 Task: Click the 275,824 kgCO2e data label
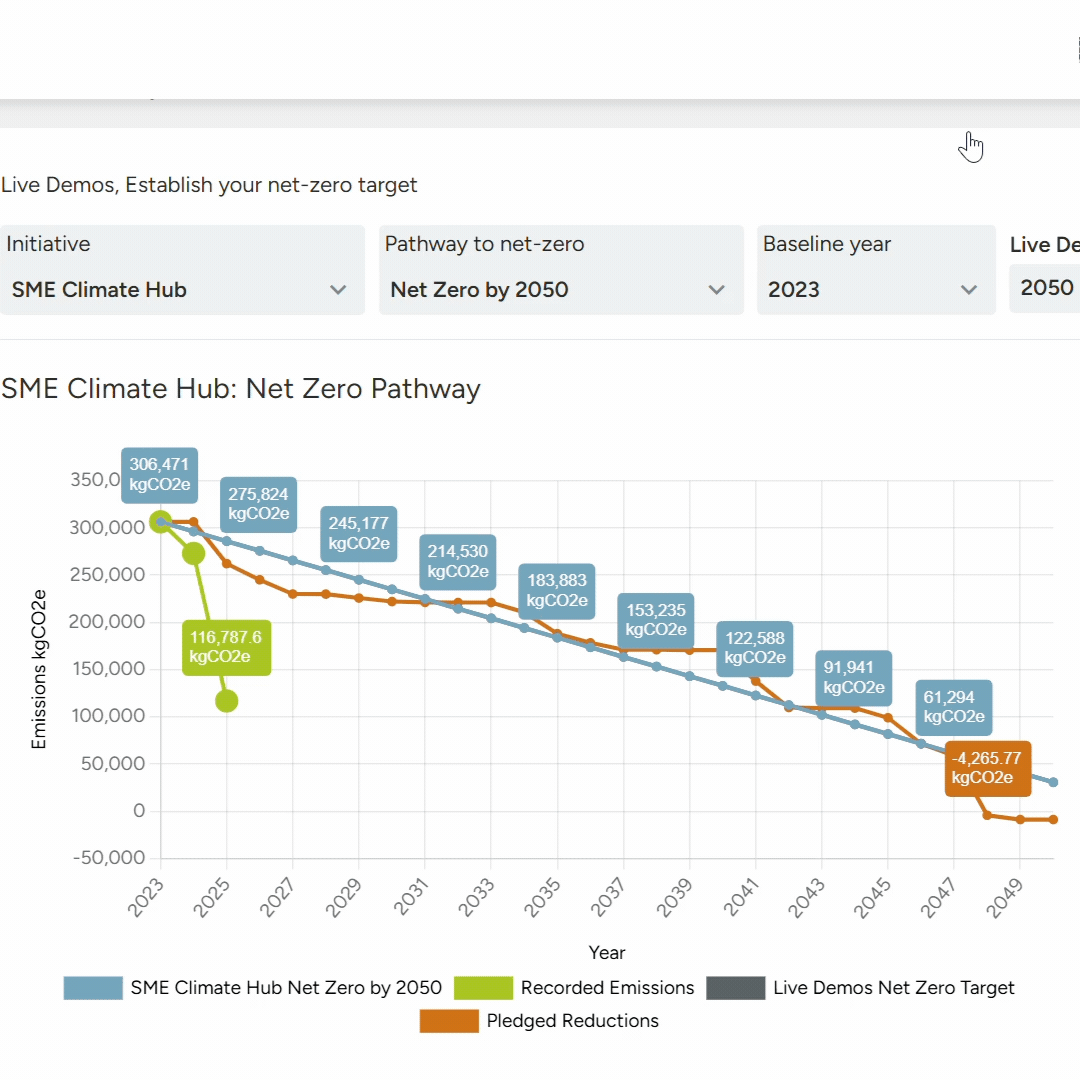point(258,504)
